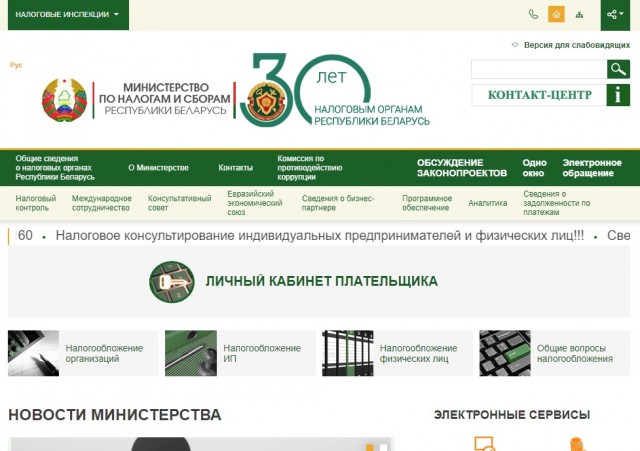Click the Налогообложение организаций pen thumbnail
Image resolution: width=640 pixels, height=451 pixels.
[x=33, y=353]
